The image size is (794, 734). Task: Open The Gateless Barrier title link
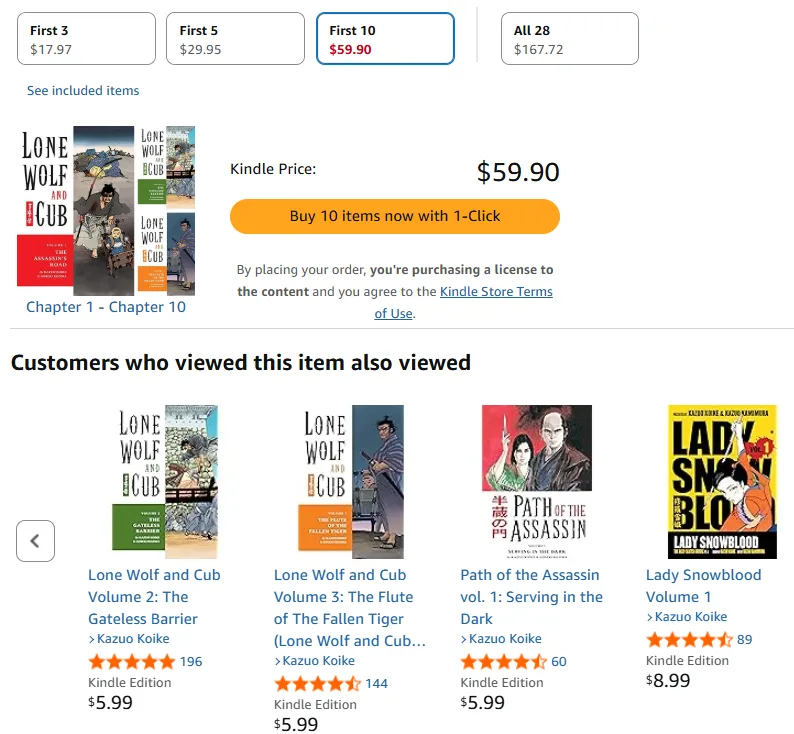pos(154,597)
